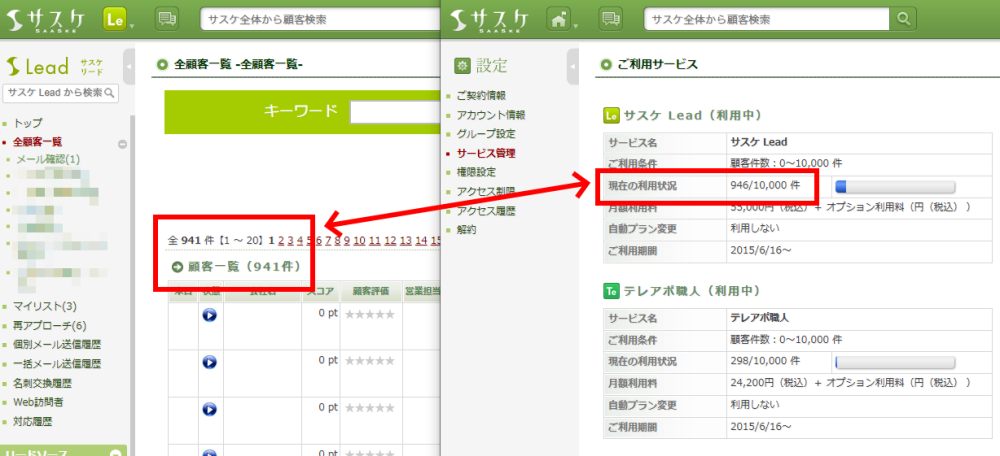
Task: Click the サービス名 value テレアポ職人
Action: click(x=759, y=318)
